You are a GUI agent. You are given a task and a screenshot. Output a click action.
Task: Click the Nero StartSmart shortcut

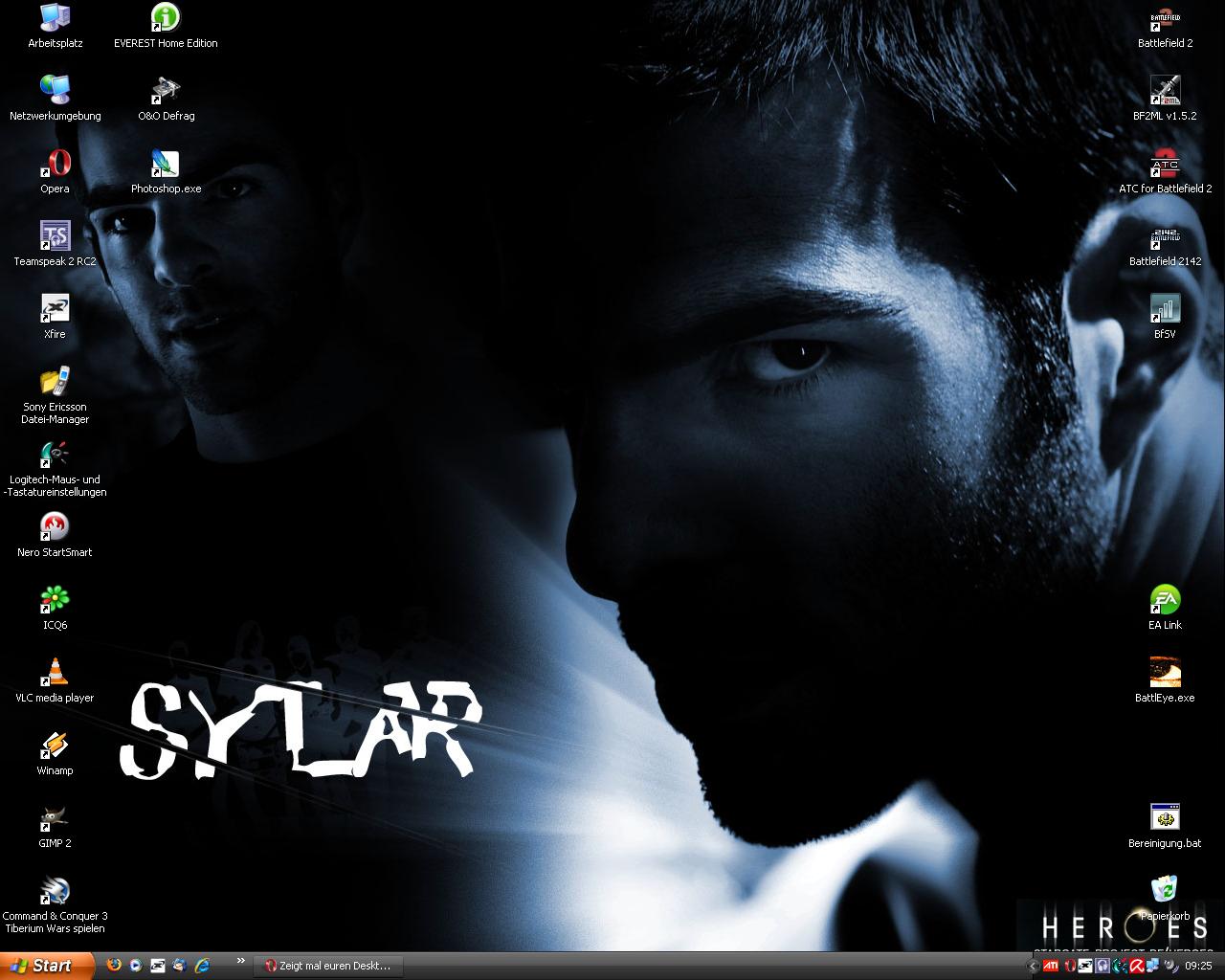[x=55, y=535]
